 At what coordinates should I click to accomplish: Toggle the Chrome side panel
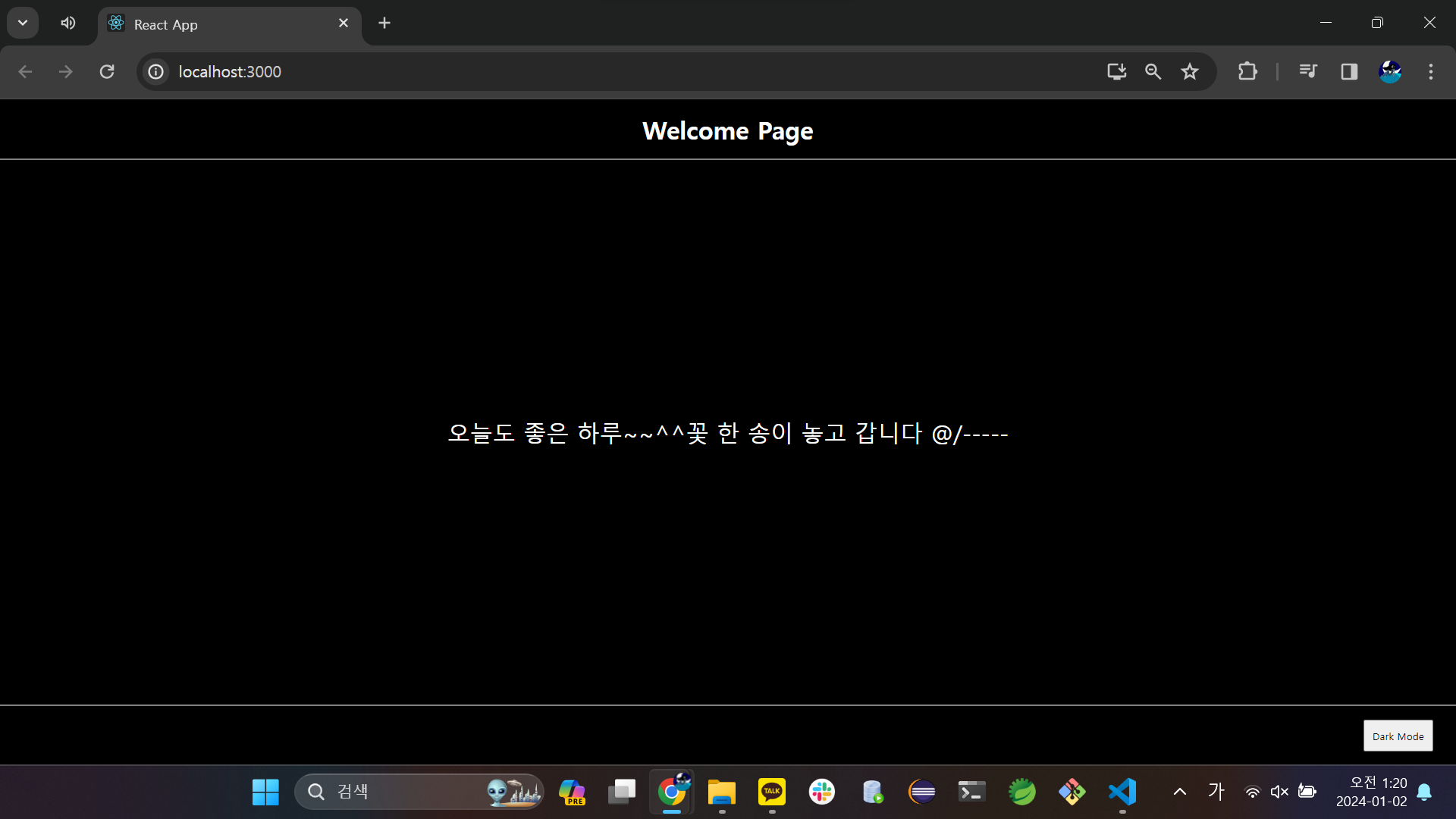pyautogui.click(x=1349, y=71)
